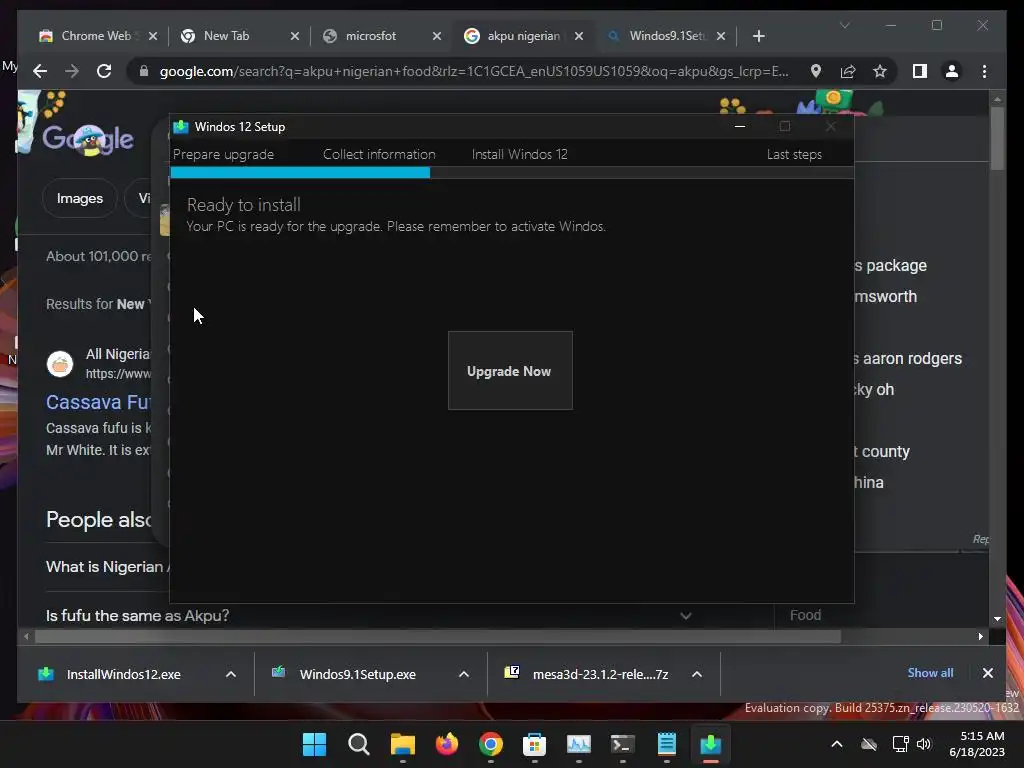Close the microsfot tab
1024x768 pixels.
tap(437, 36)
